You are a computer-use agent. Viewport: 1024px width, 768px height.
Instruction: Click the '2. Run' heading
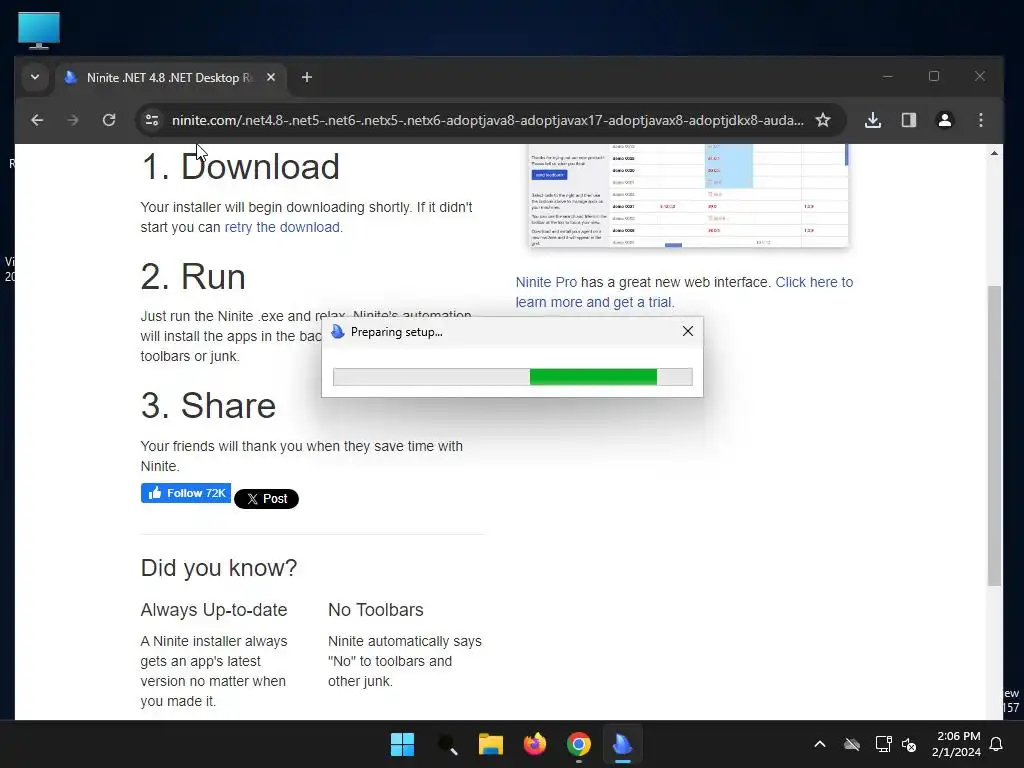(x=193, y=276)
